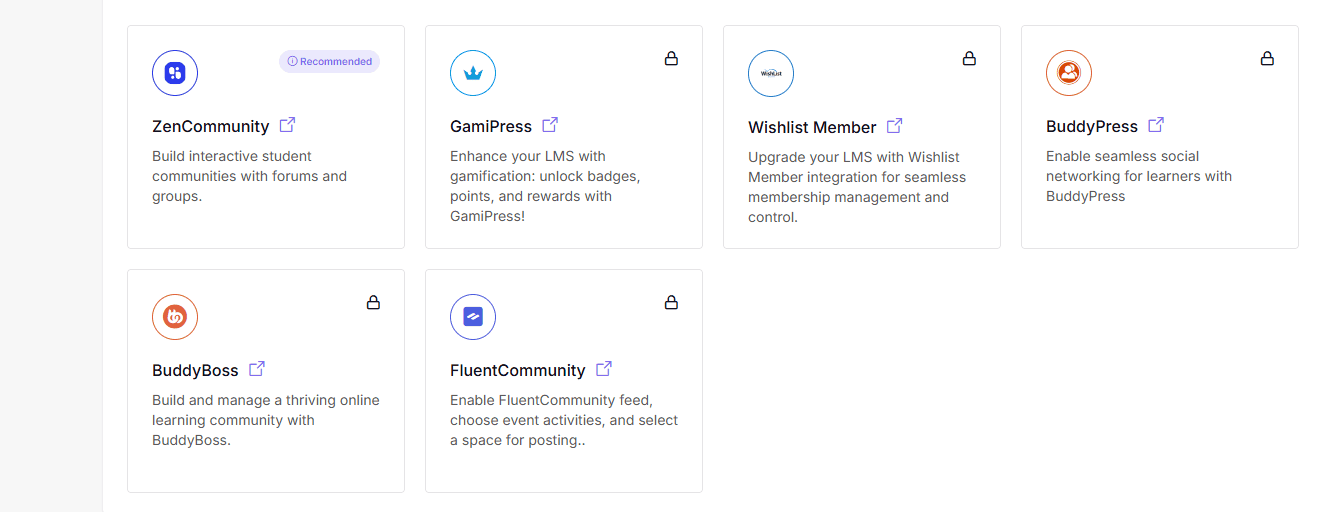Screen dimensions: 1317x512
Task: Open BuddyBoss external link icon
Action: [x=257, y=368]
